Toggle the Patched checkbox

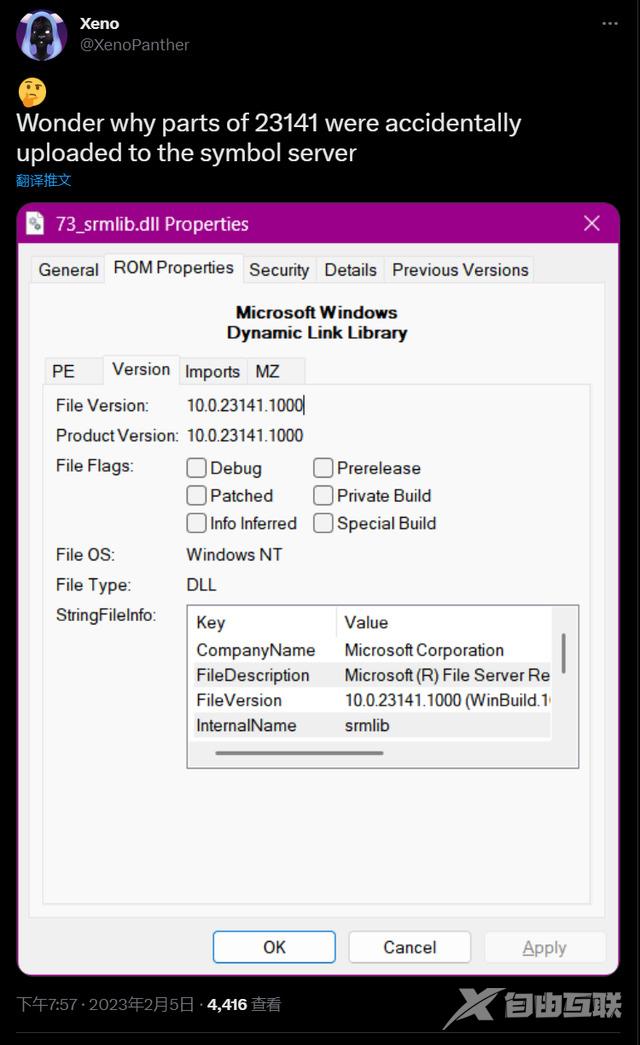tap(196, 495)
